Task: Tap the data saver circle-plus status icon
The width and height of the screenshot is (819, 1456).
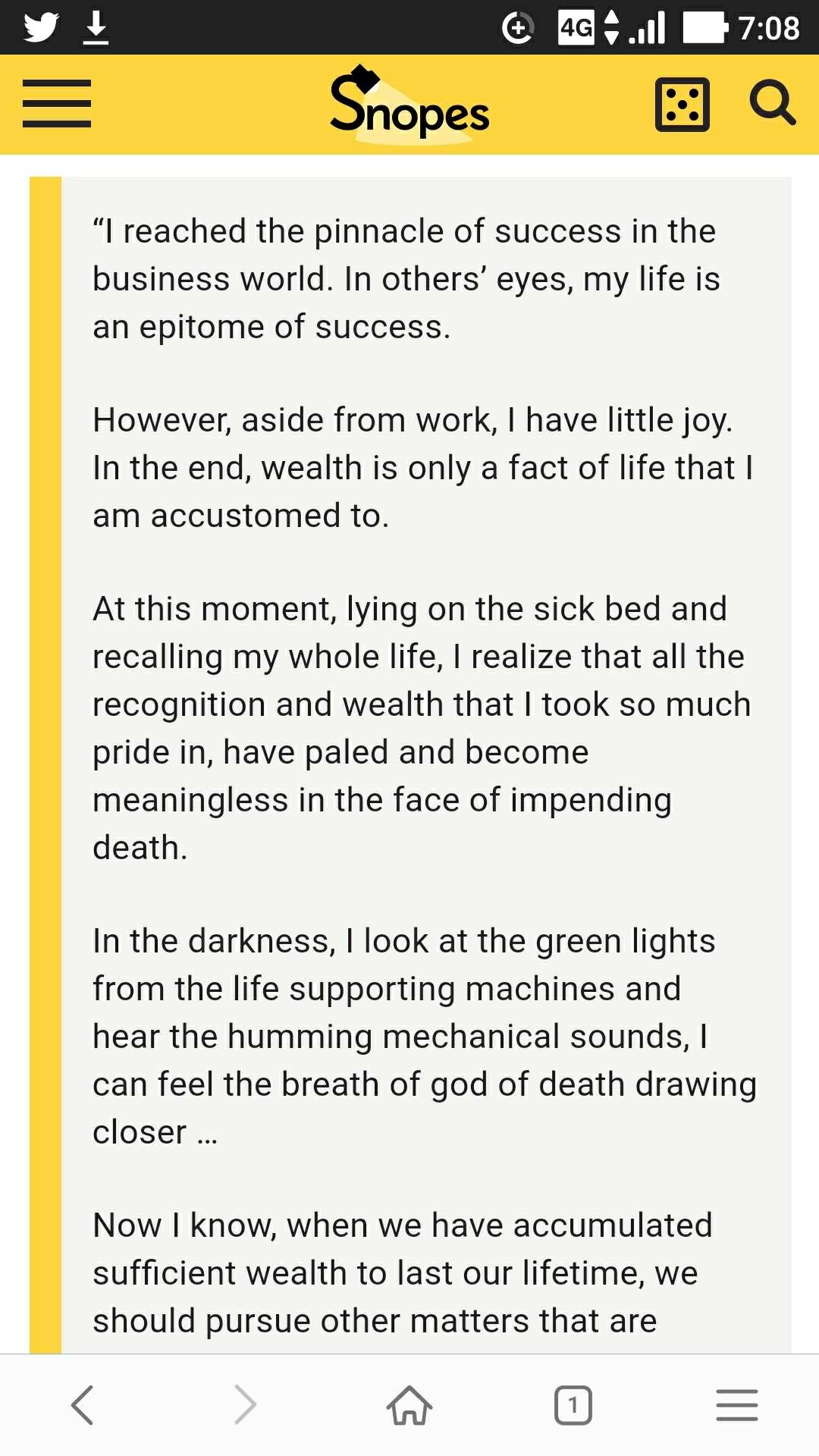Action: [x=518, y=28]
